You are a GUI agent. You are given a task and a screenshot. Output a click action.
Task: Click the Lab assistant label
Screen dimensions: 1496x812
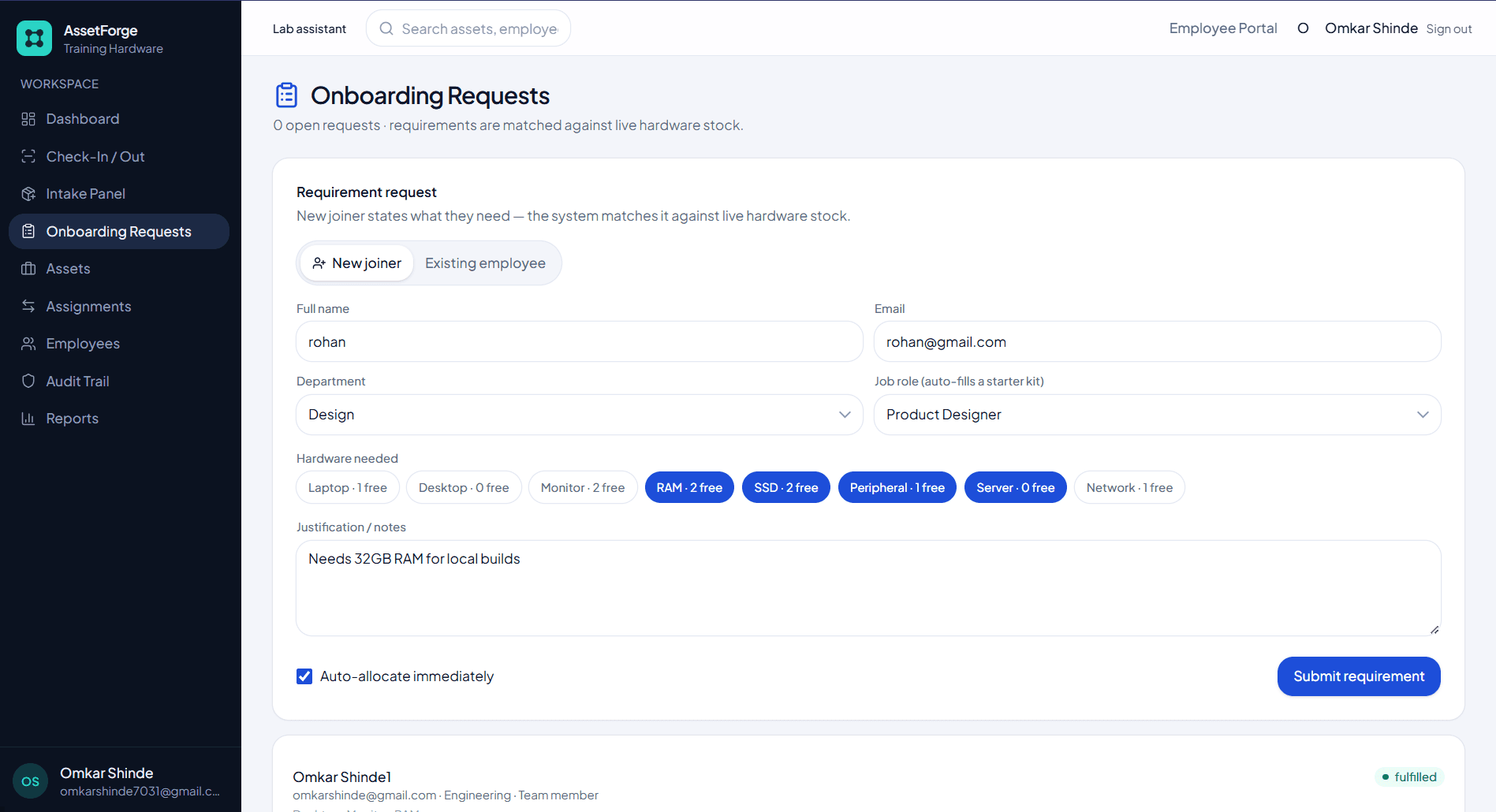point(309,28)
